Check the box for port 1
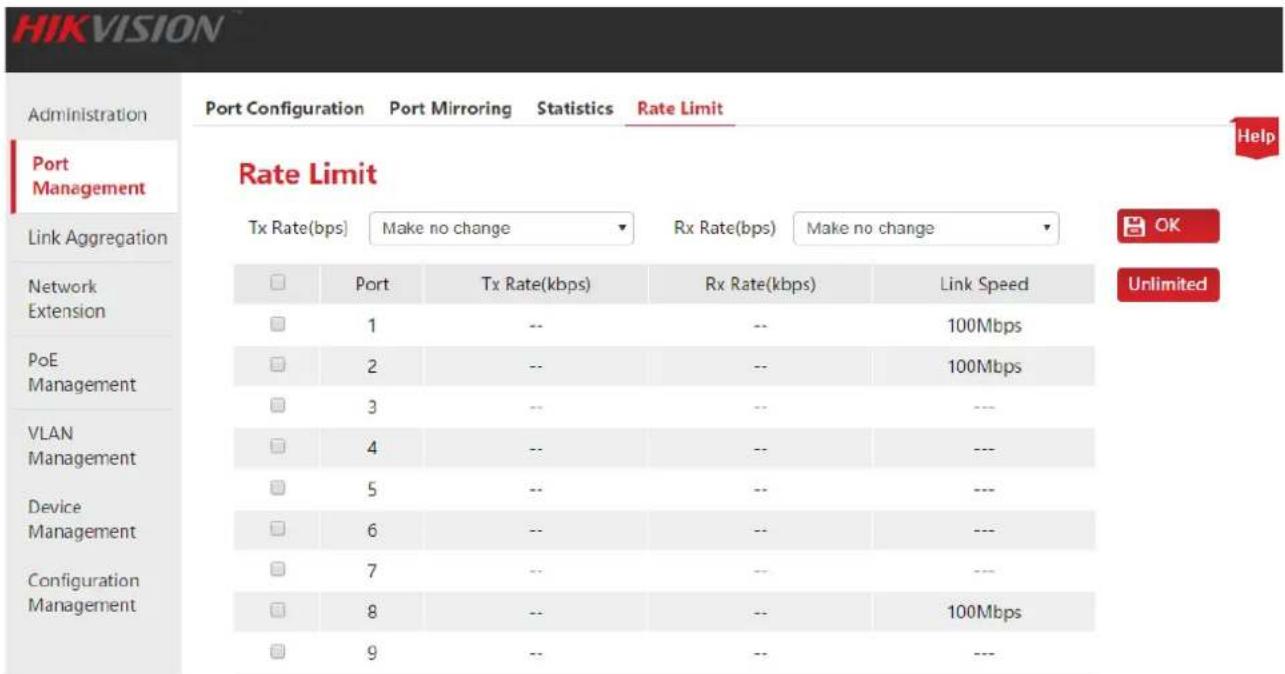The image size is (1285, 674). [278, 324]
